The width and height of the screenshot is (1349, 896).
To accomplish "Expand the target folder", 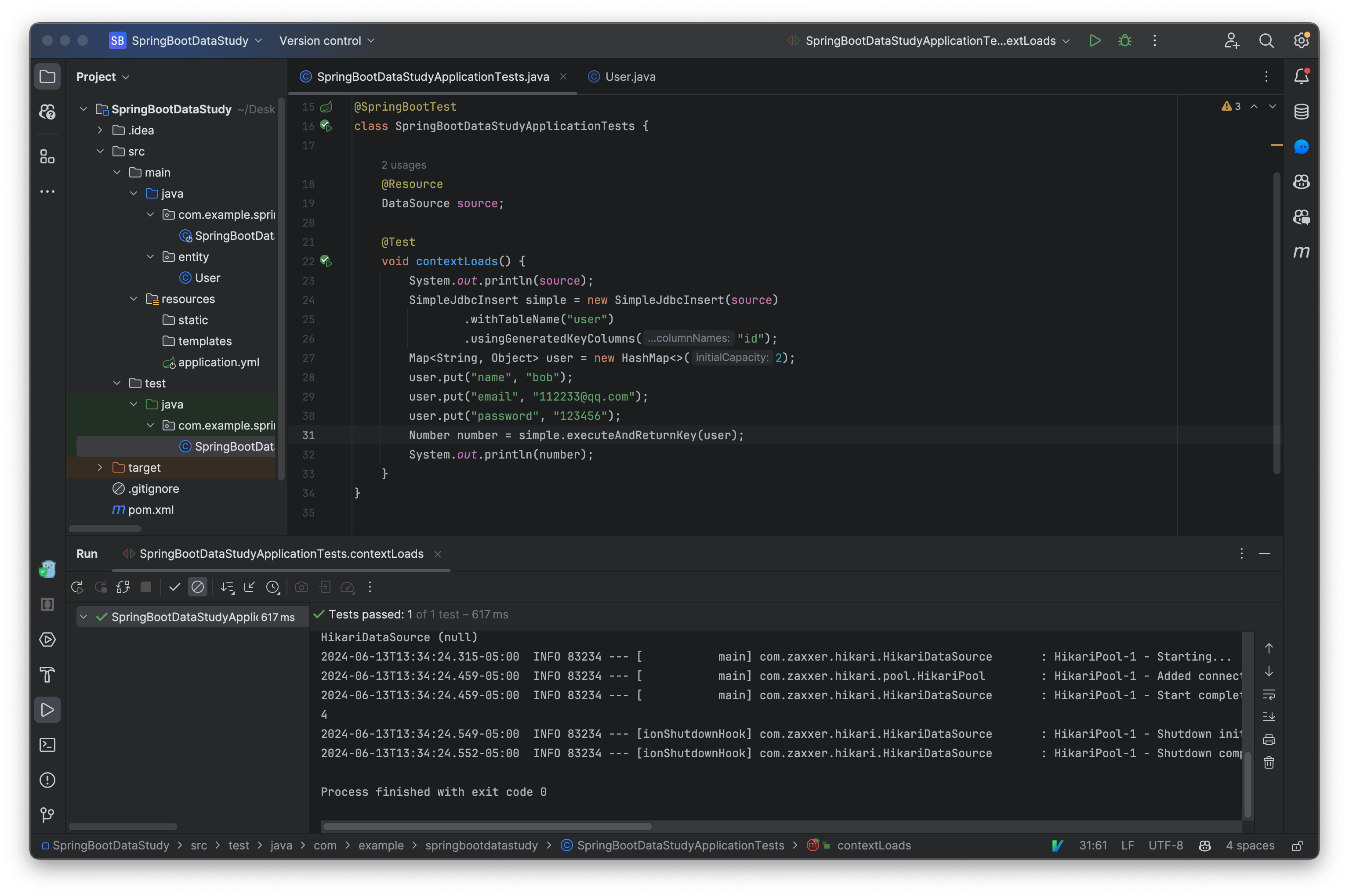I will tap(101, 467).
